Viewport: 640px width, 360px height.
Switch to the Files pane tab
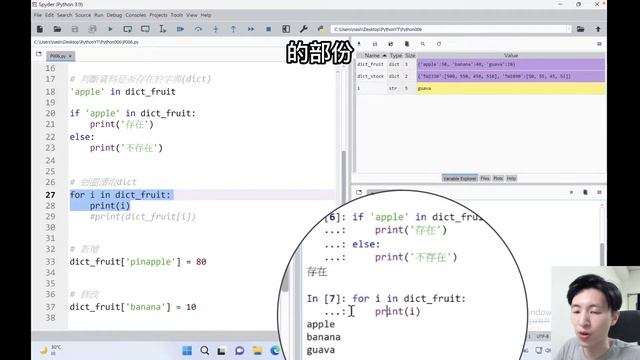485,178
